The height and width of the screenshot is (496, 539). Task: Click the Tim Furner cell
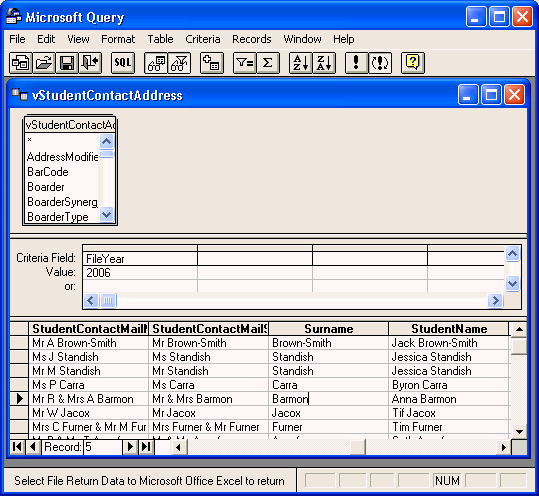[449, 427]
